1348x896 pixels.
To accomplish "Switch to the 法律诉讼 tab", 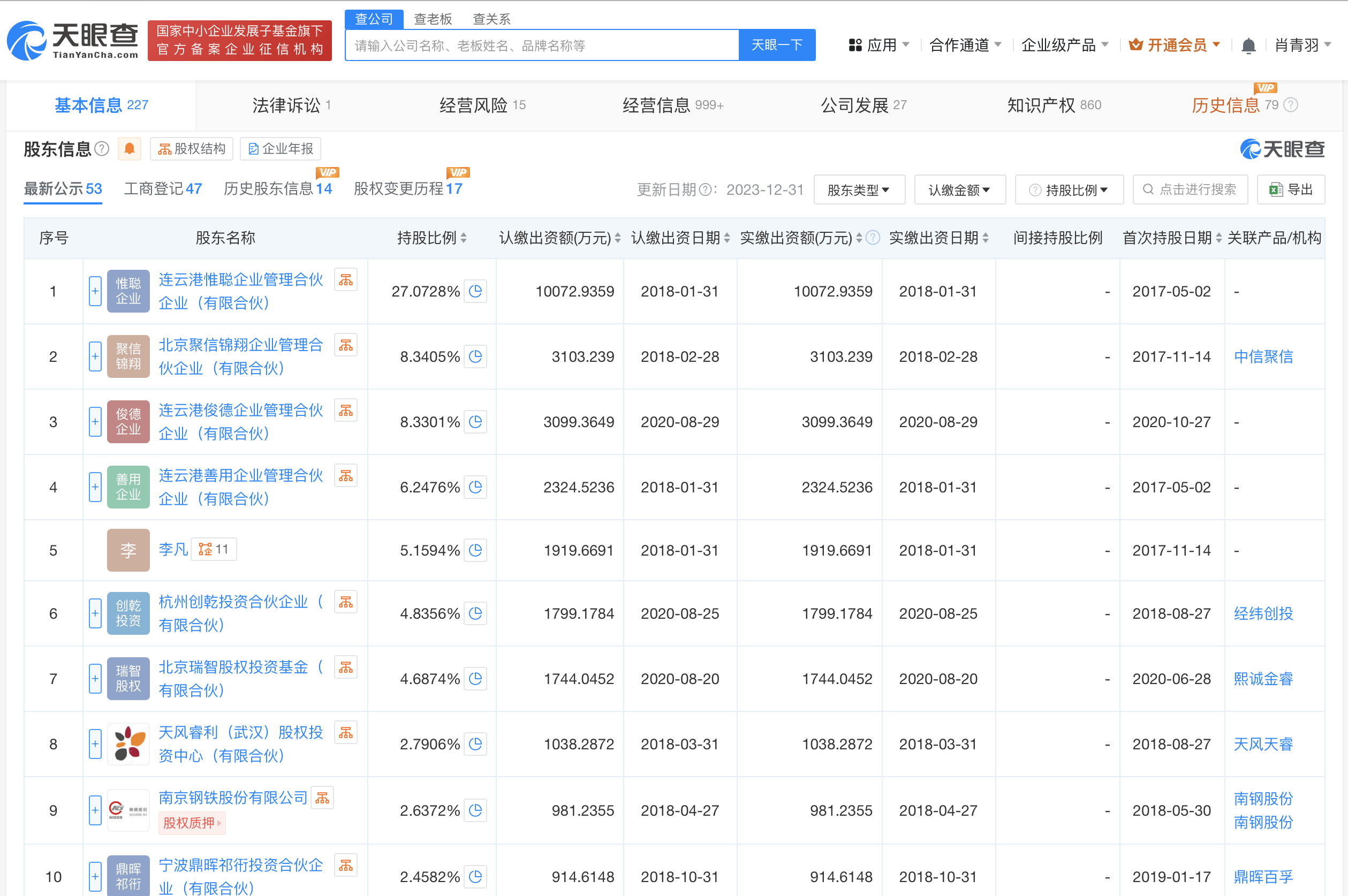I will (292, 105).
